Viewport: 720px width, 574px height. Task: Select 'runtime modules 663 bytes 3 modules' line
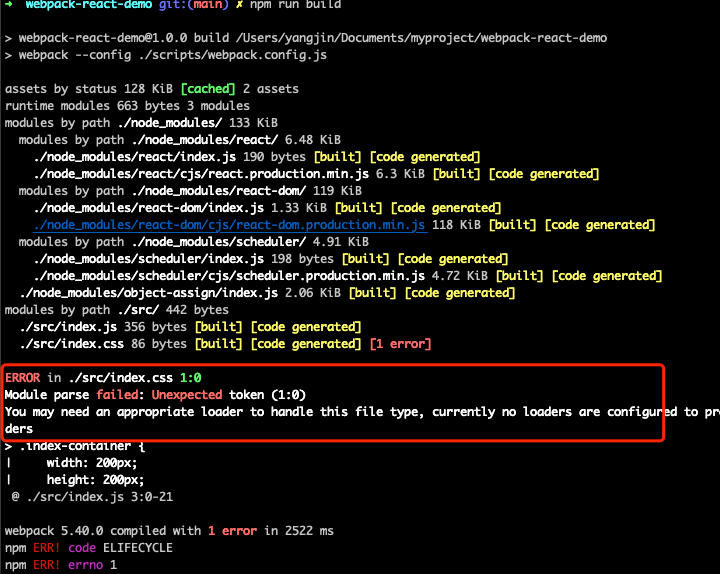pyautogui.click(x=127, y=106)
